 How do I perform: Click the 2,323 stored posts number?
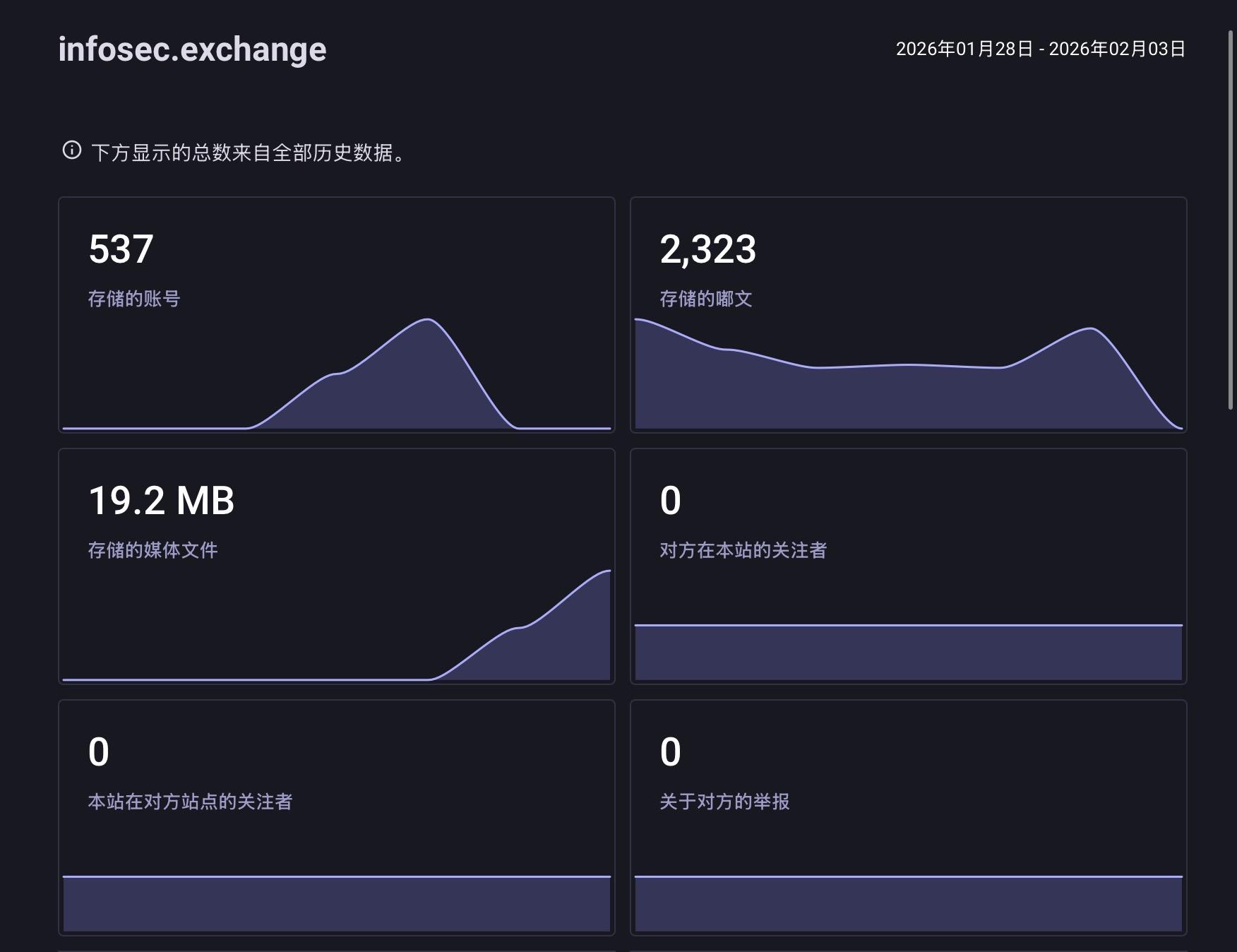tap(707, 249)
